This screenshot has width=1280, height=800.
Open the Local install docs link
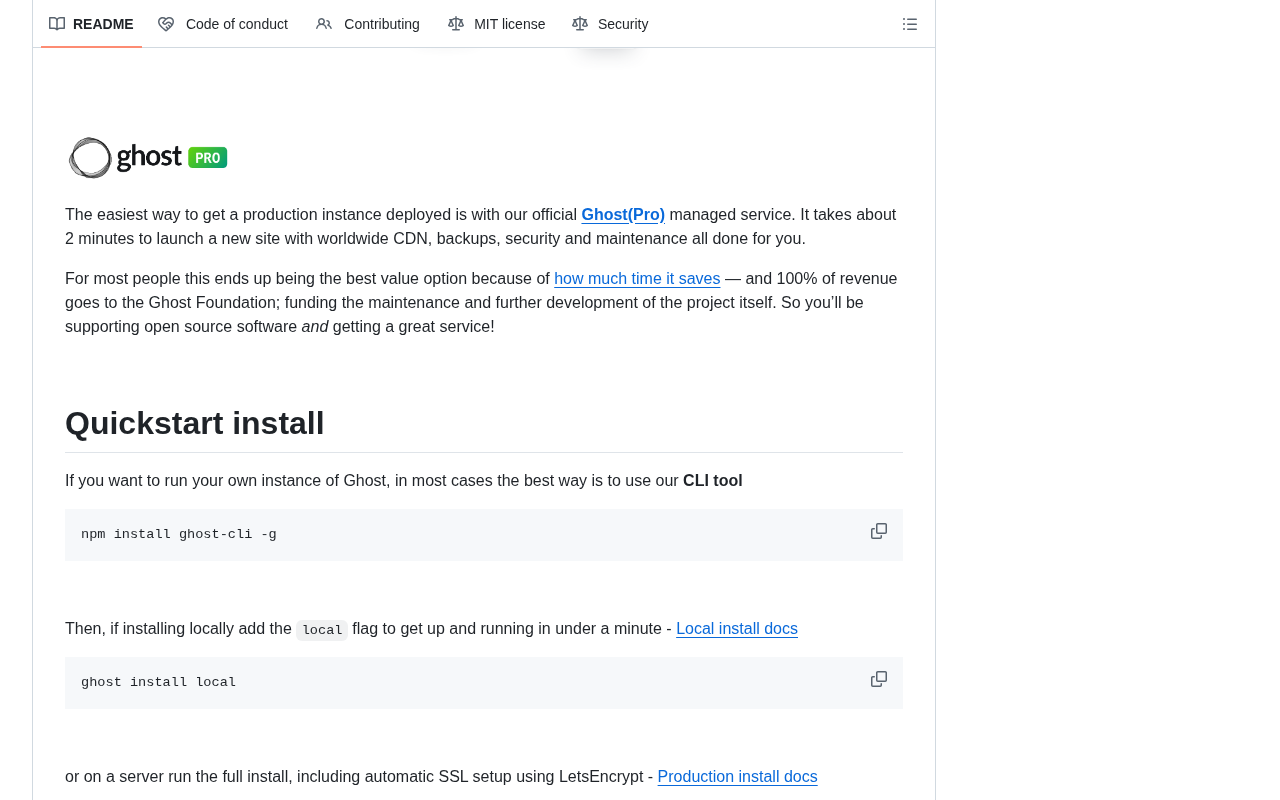pos(737,629)
